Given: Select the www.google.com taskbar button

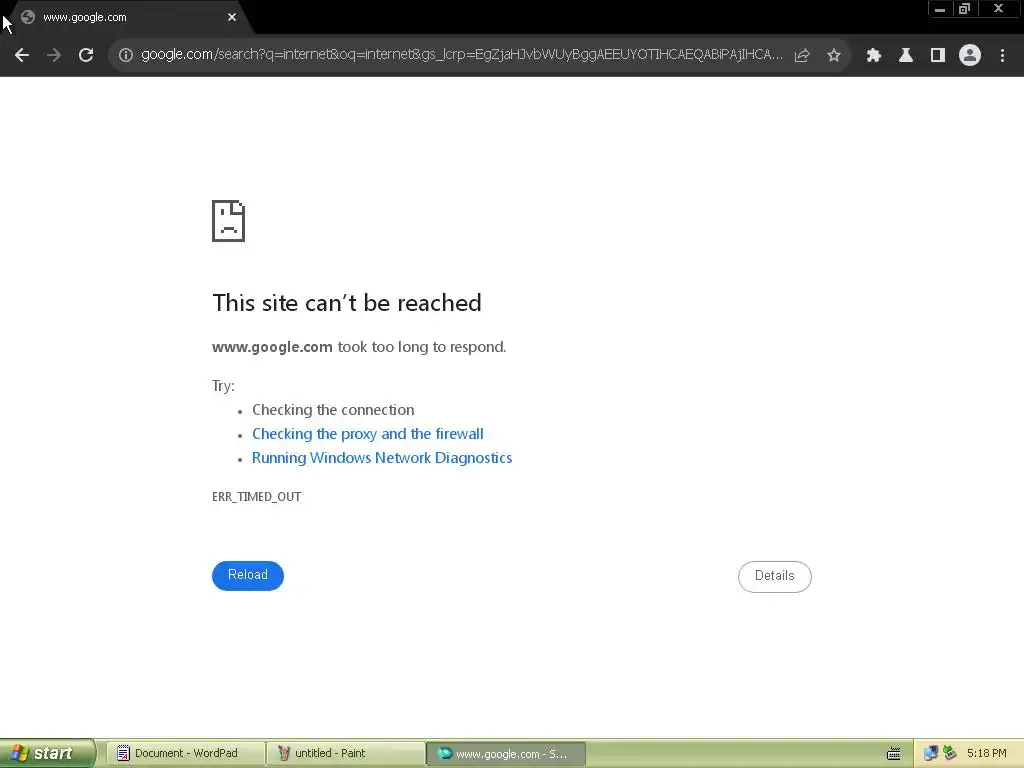Looking at the screenshot, I should 506,754.
